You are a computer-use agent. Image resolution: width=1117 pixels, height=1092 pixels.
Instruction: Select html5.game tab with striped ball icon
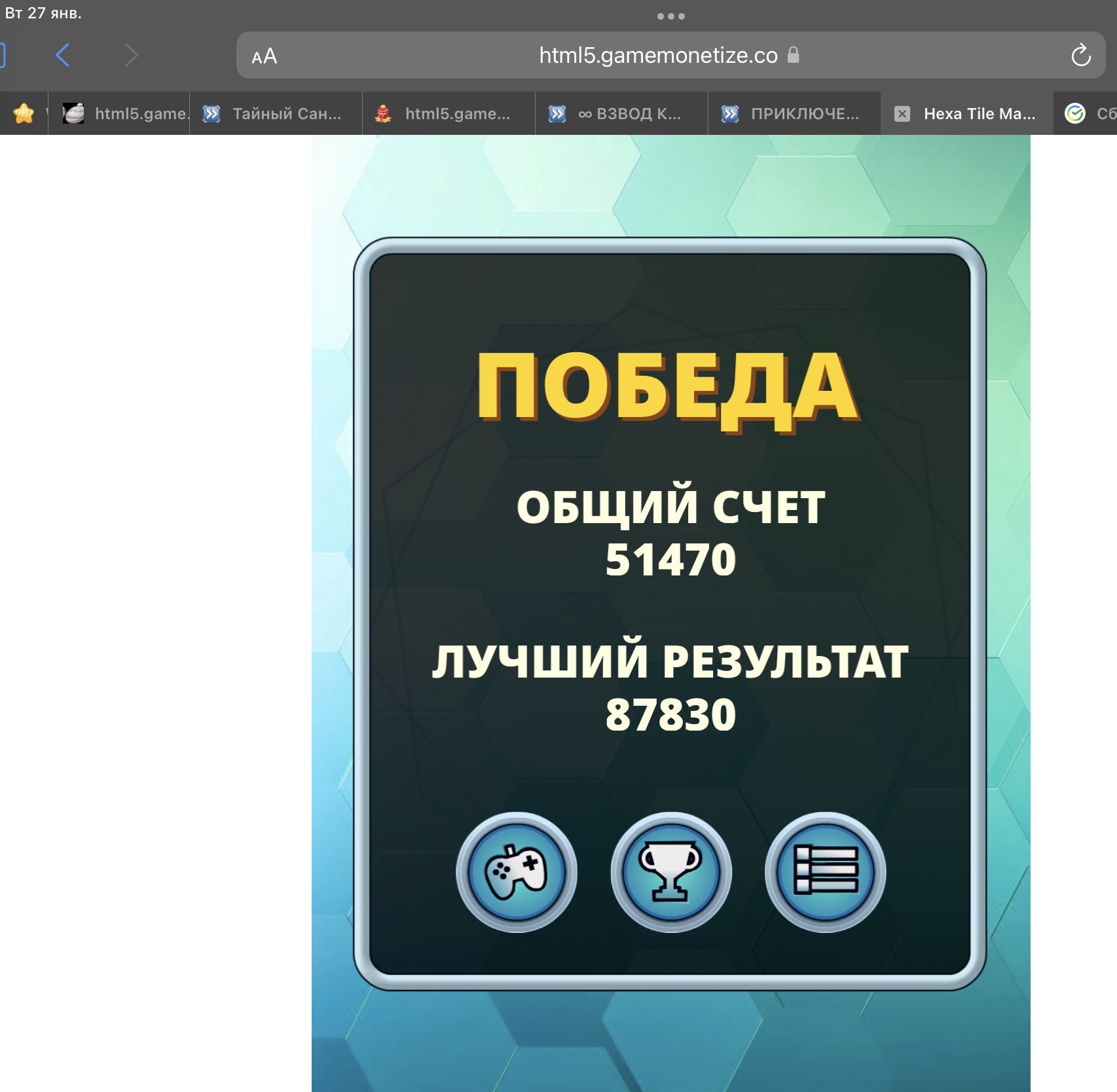coord(124,114)
